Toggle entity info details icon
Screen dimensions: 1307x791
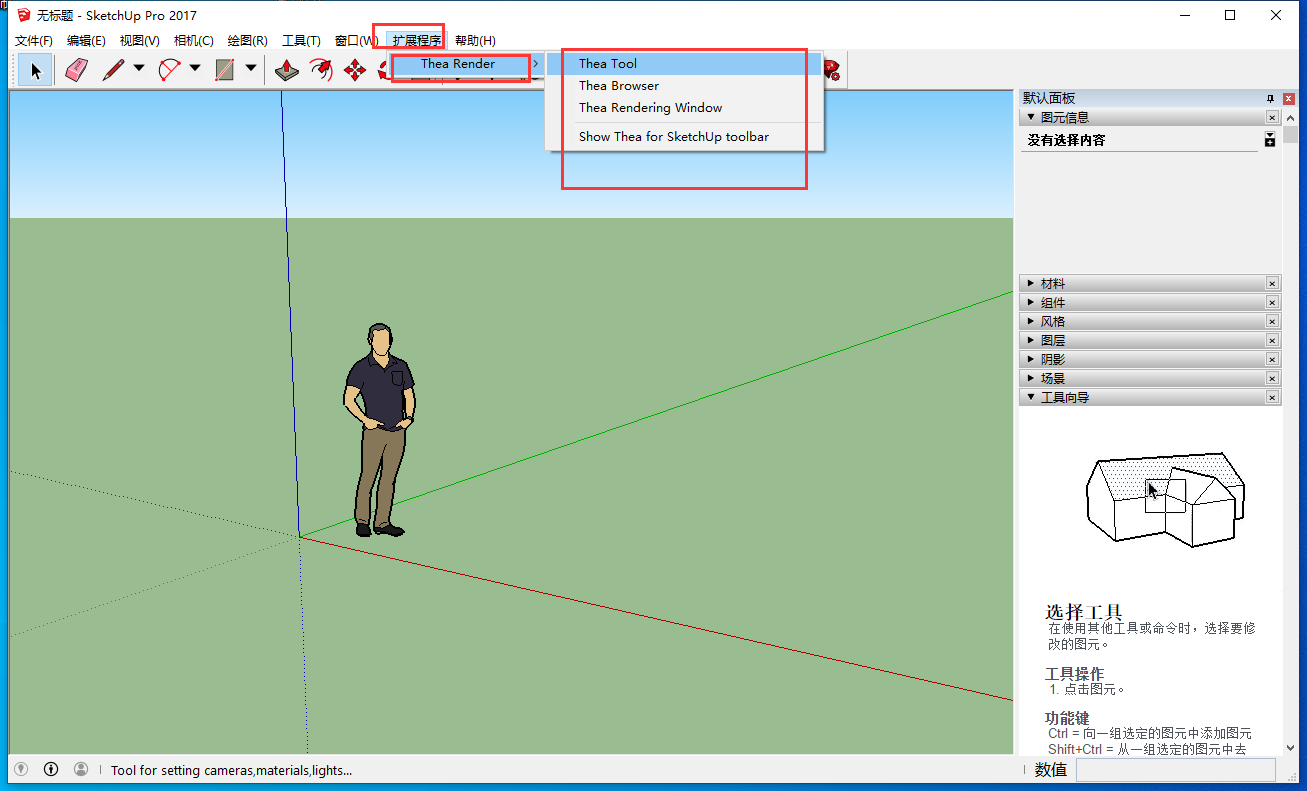click(1270, 140)
